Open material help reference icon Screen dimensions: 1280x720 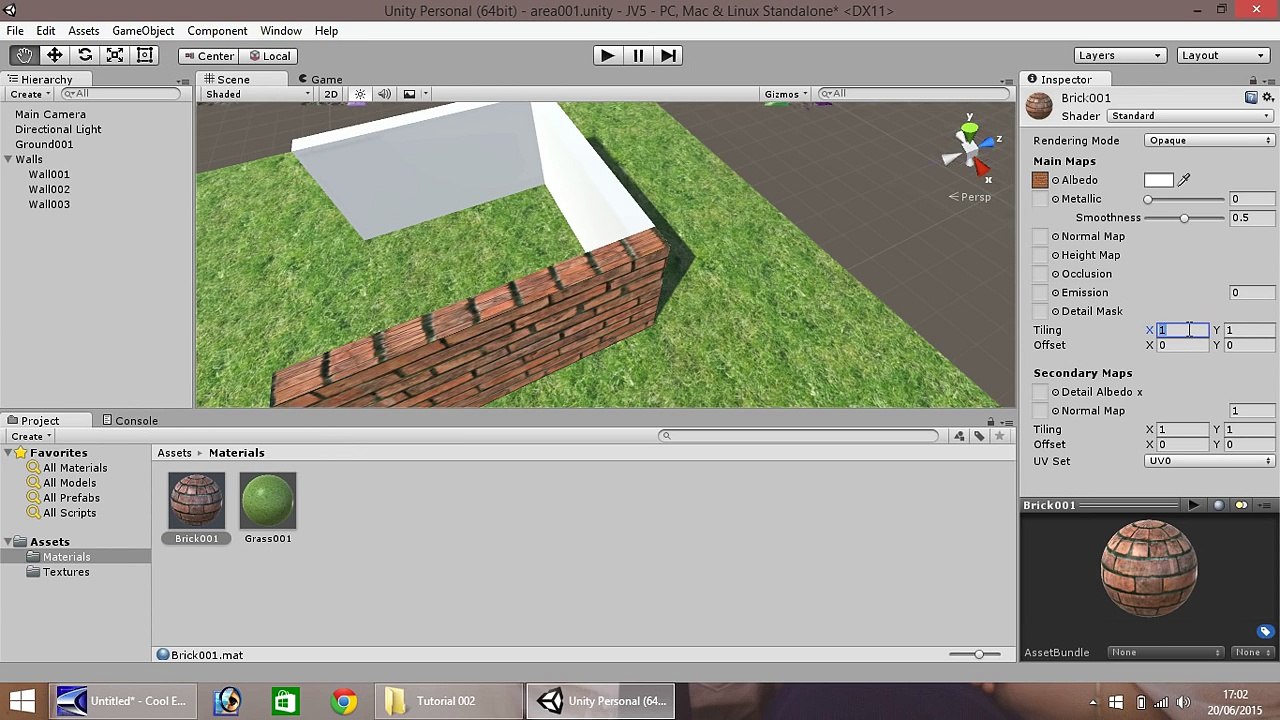(x=1251, y=97)
